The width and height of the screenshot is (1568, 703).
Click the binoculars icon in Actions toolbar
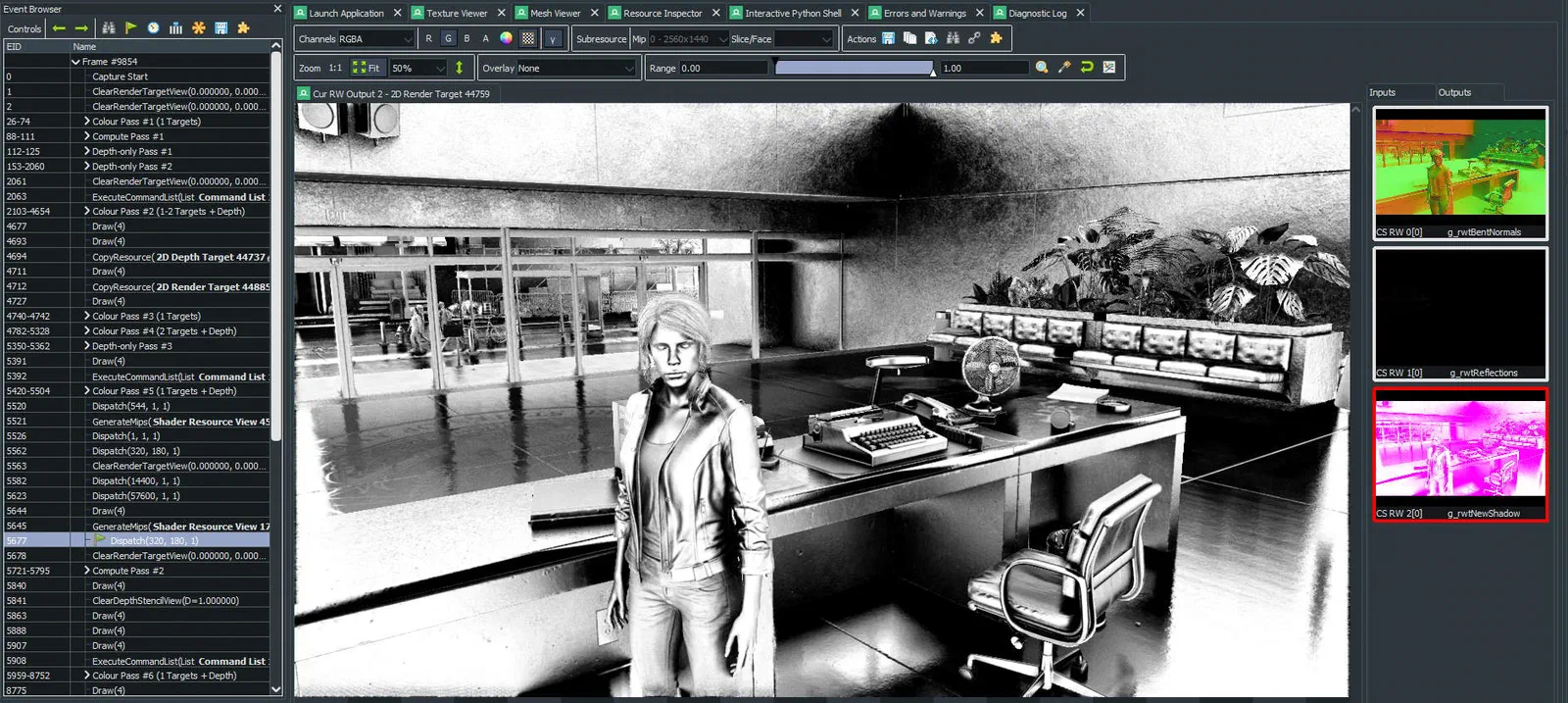[x=953, y=38]
